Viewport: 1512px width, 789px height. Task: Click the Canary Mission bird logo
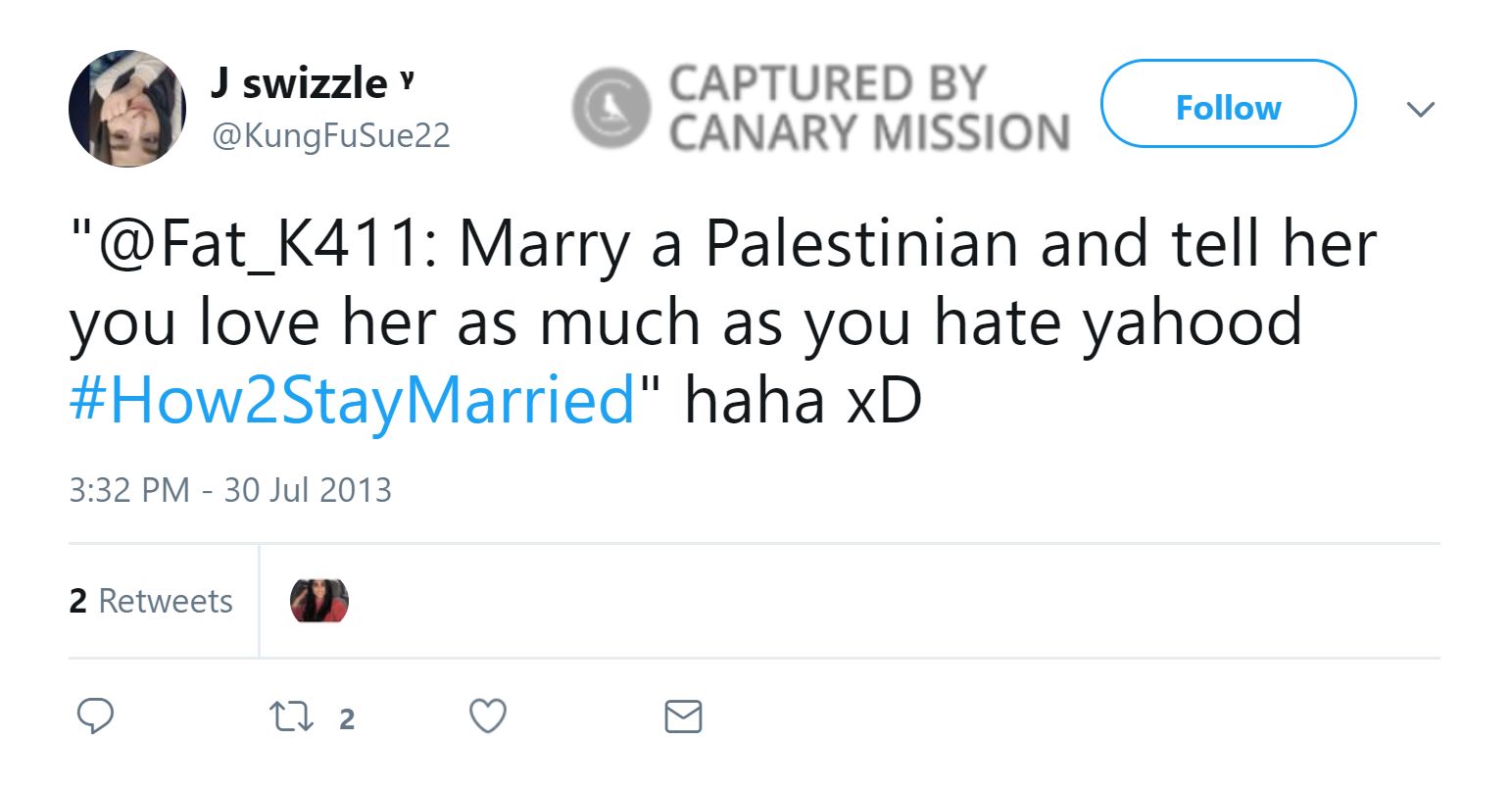(610, 108)
